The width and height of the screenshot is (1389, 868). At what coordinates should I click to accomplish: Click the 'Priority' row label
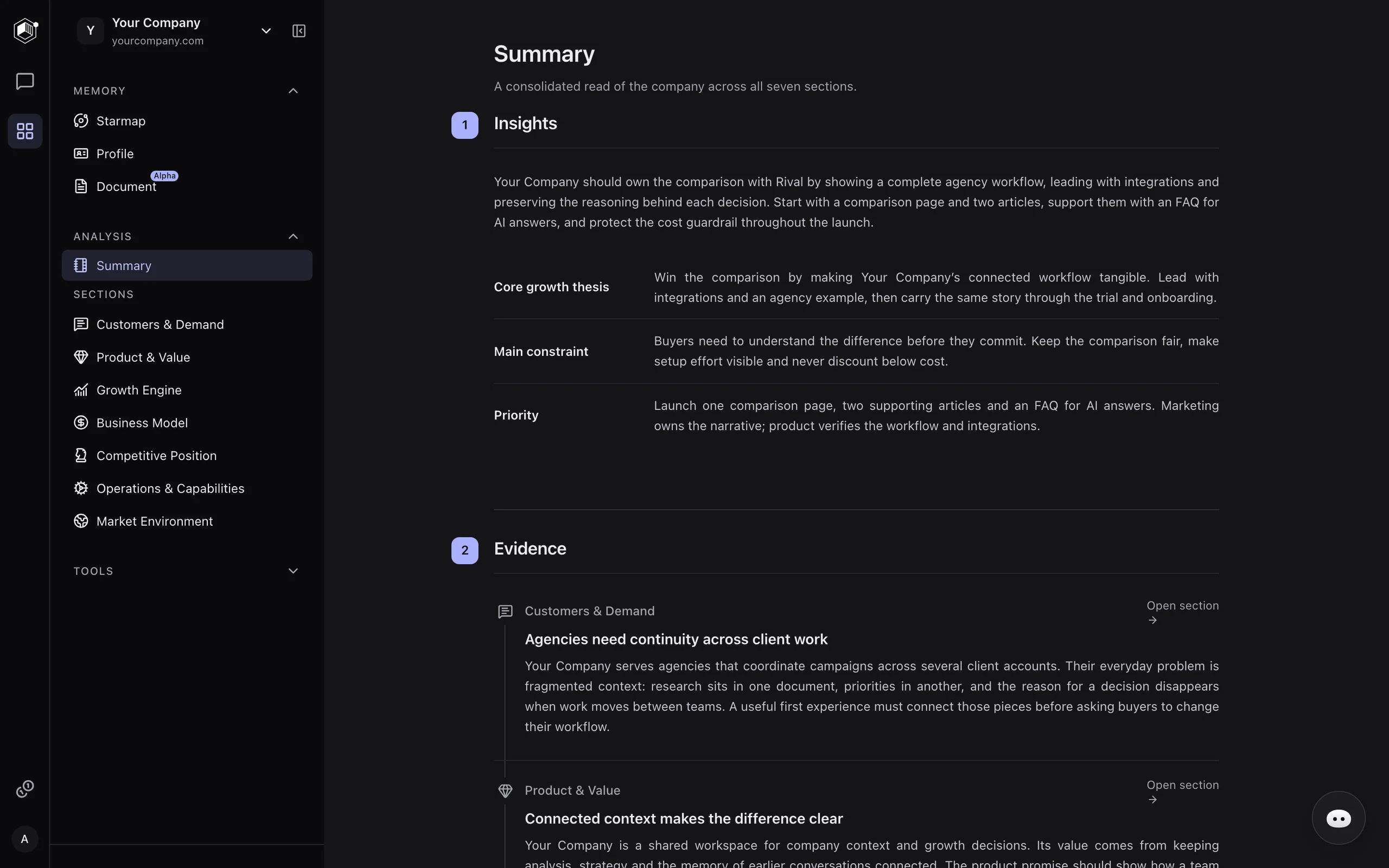(516, 415)
